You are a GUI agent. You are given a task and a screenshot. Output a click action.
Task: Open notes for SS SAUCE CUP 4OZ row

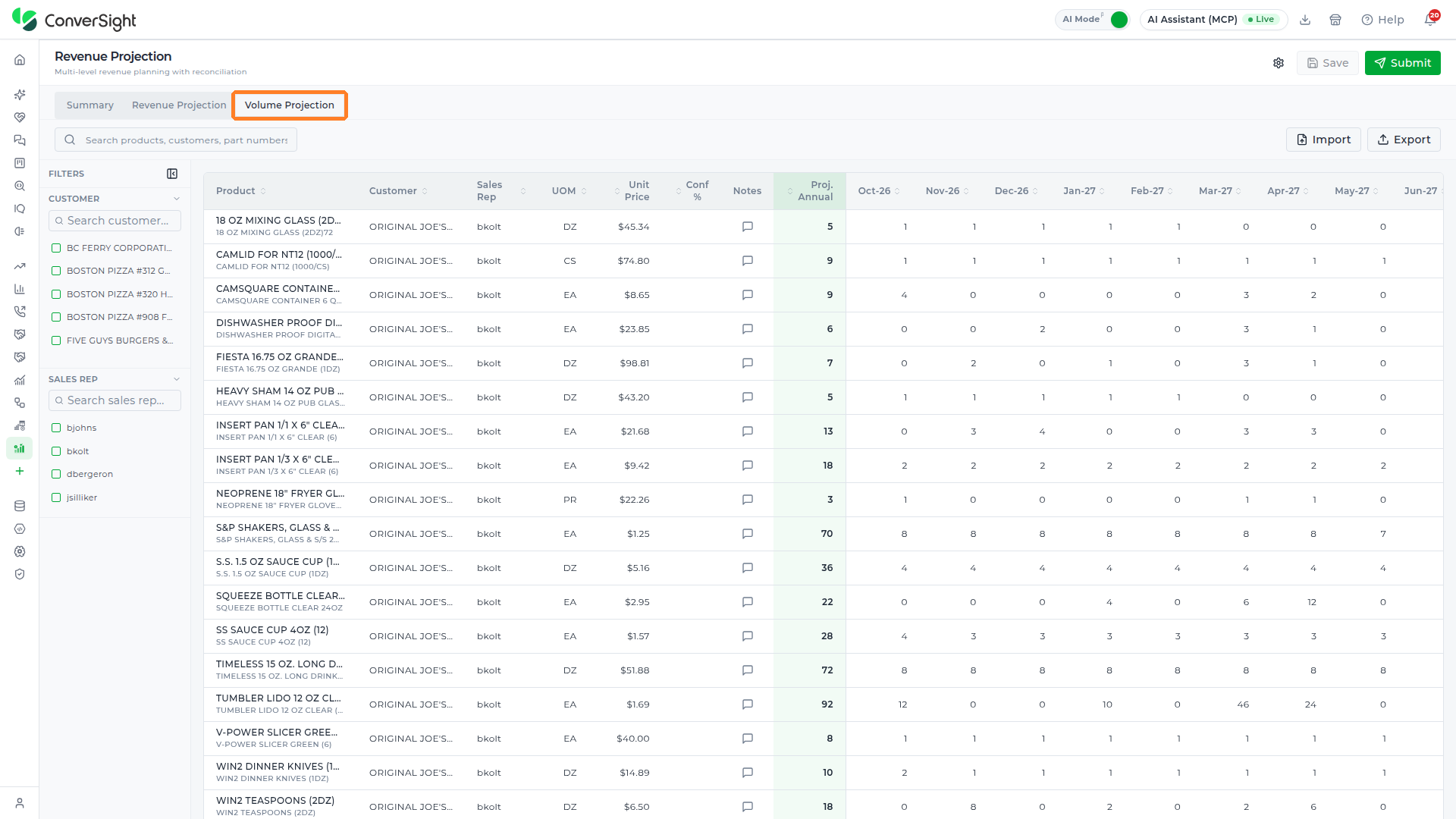(x=747, y=636)
